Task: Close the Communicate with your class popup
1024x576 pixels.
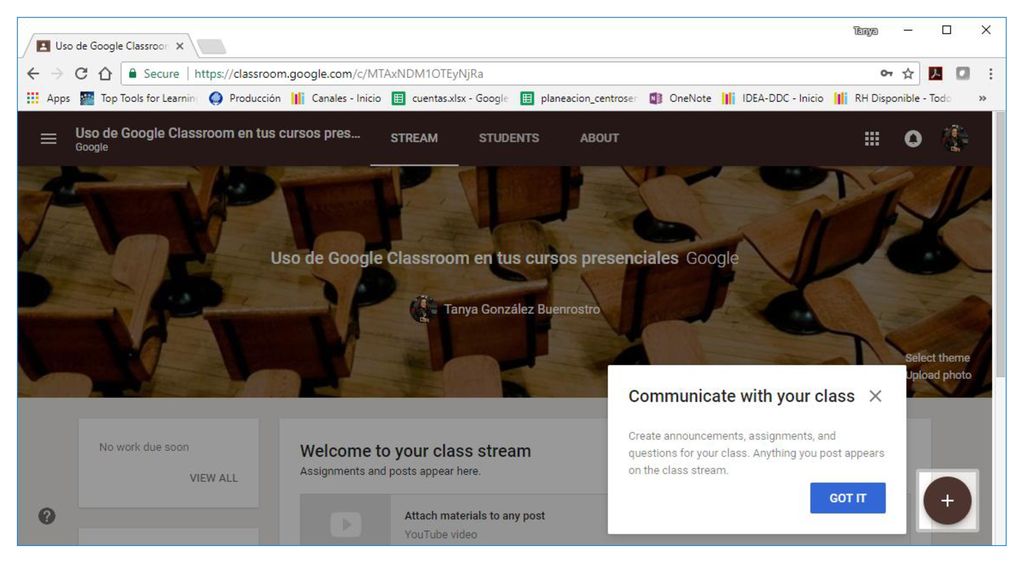Action: coord(875,396)
